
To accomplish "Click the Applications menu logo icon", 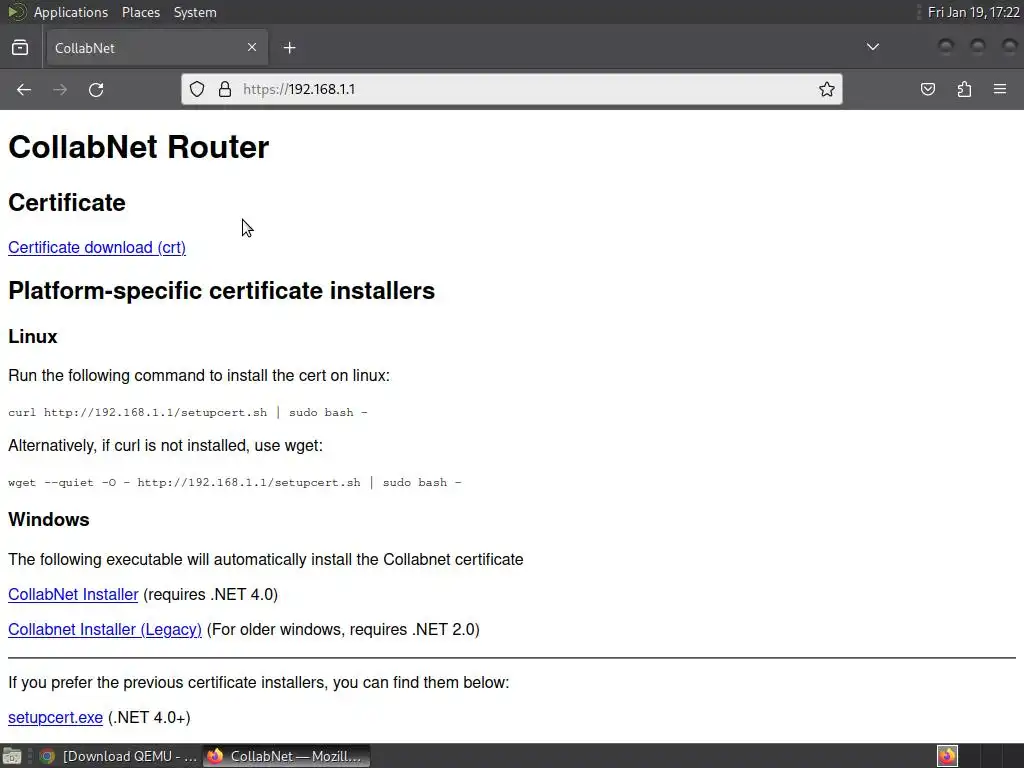I will (x=17, y=12).
